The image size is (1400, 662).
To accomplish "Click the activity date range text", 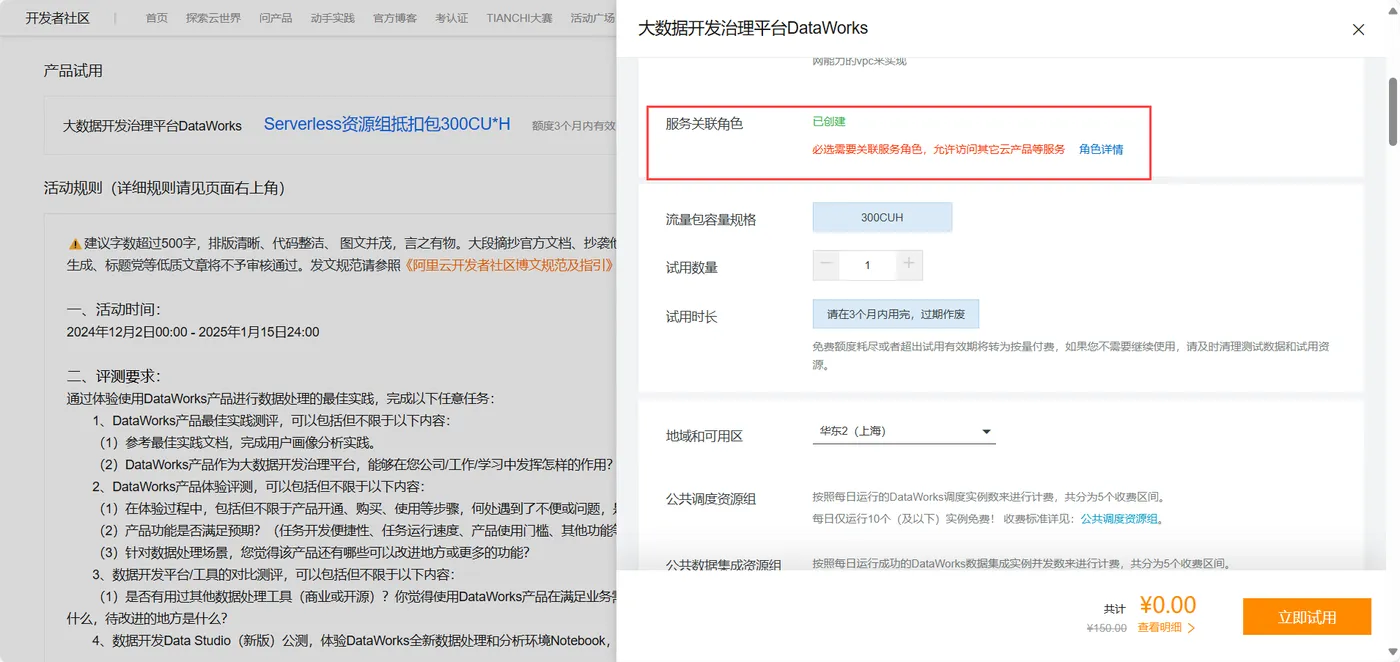I will (193, 332).
